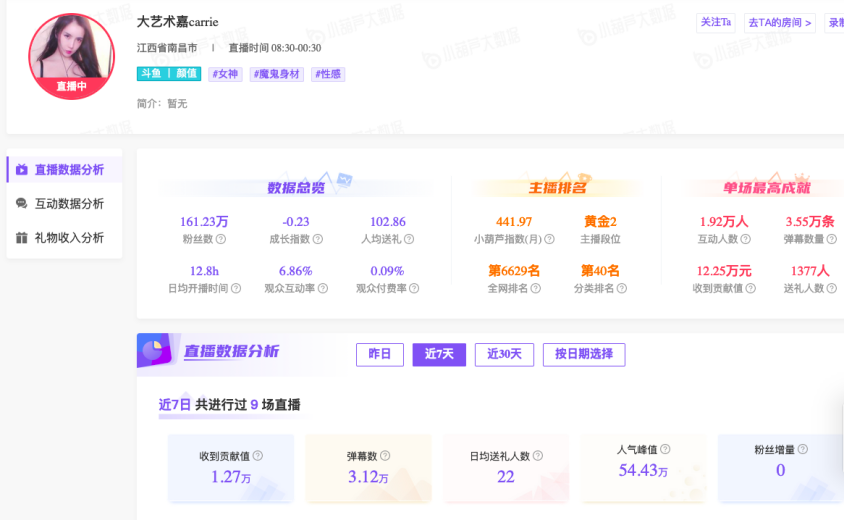Click the help icon next to 送礼人数
844x520 pixels.
(x=832, y=289)
